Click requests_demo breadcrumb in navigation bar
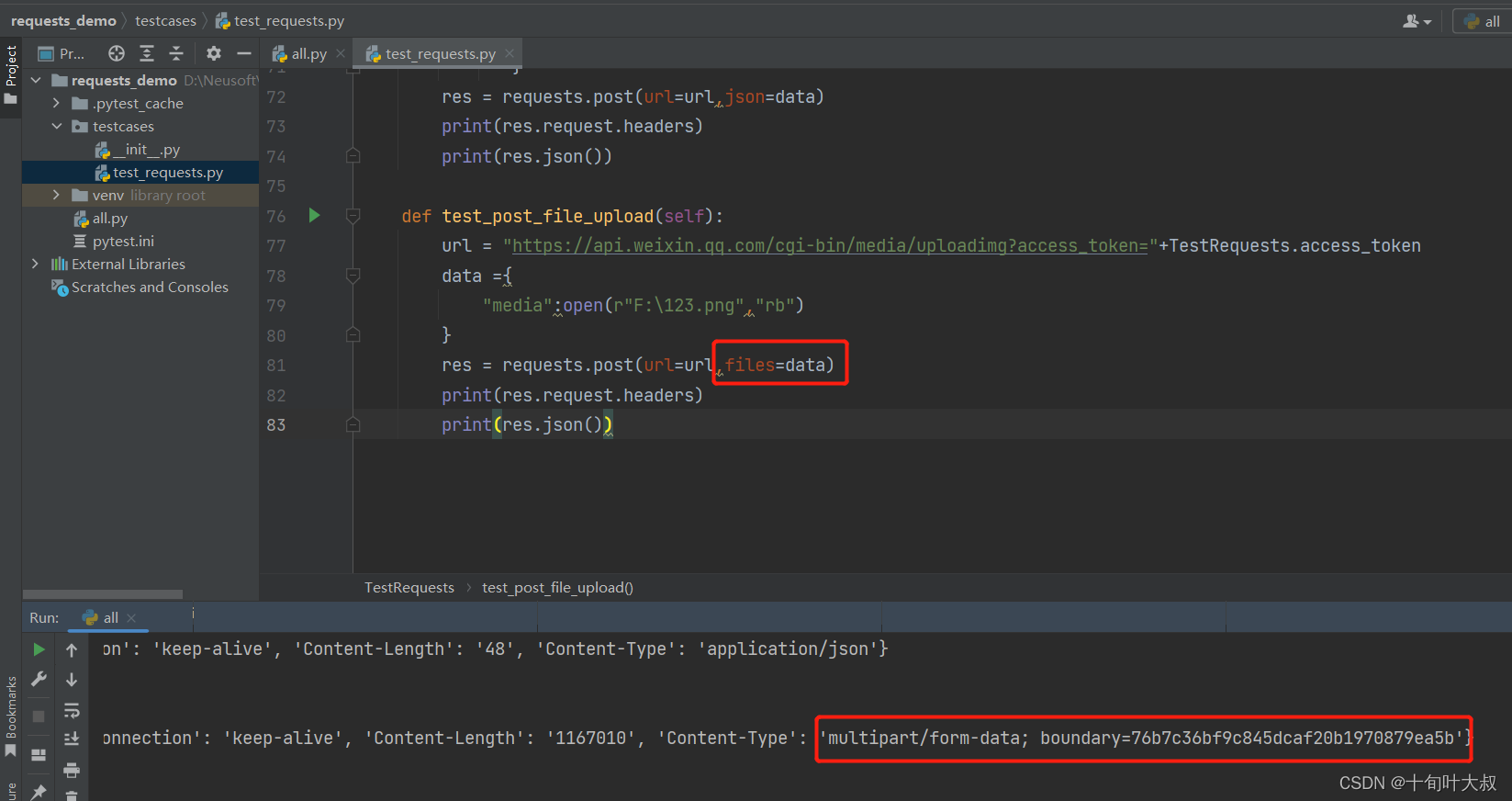The image size is (1512, 801). tap(63, 20)
